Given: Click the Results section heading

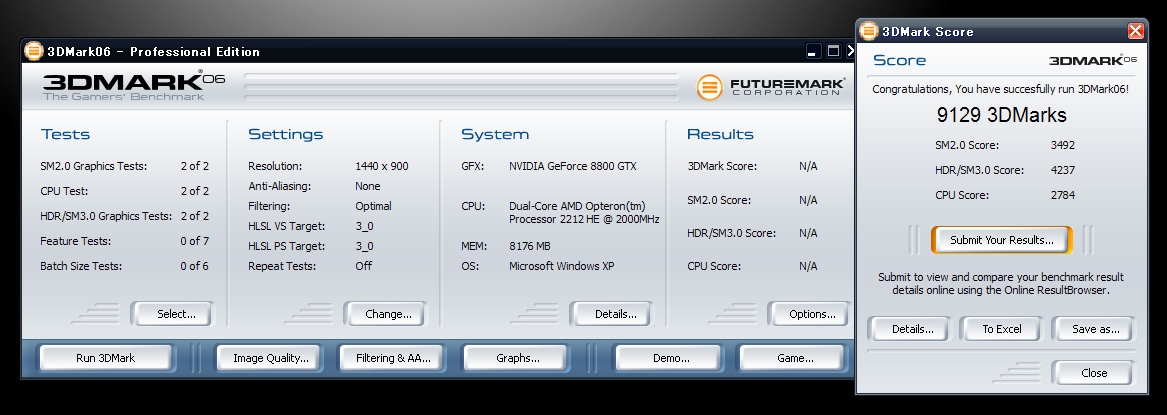Looking at the screenshot, I should 720,135.
